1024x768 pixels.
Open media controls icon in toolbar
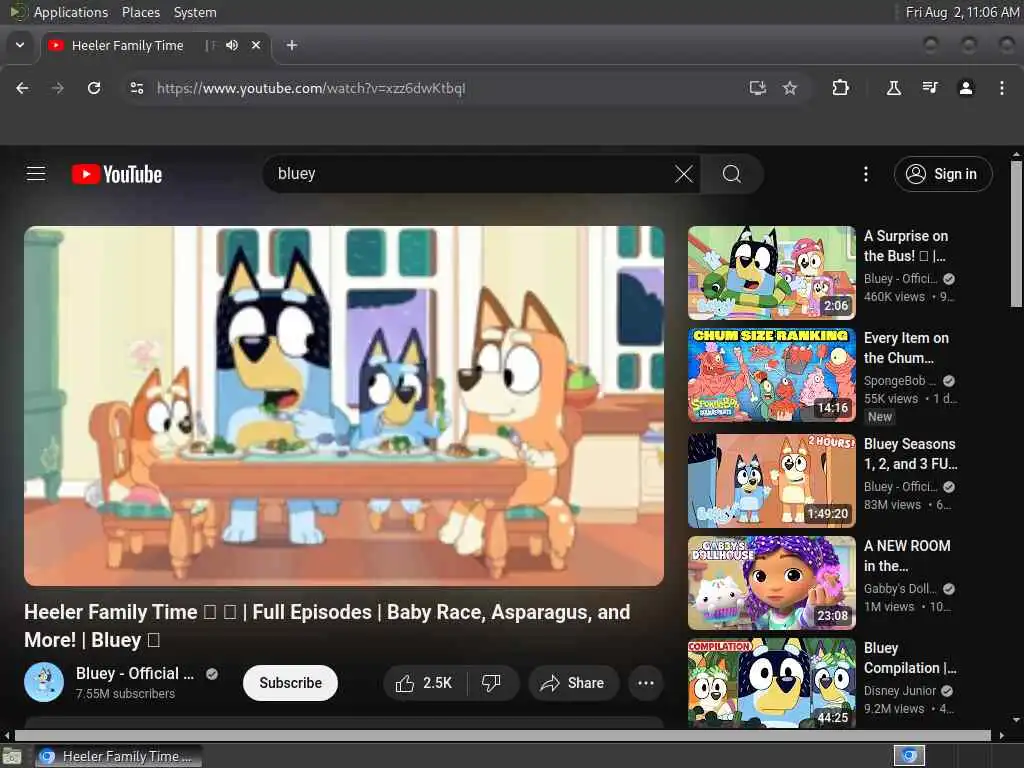pyautogui.click(x=930, y=88)
